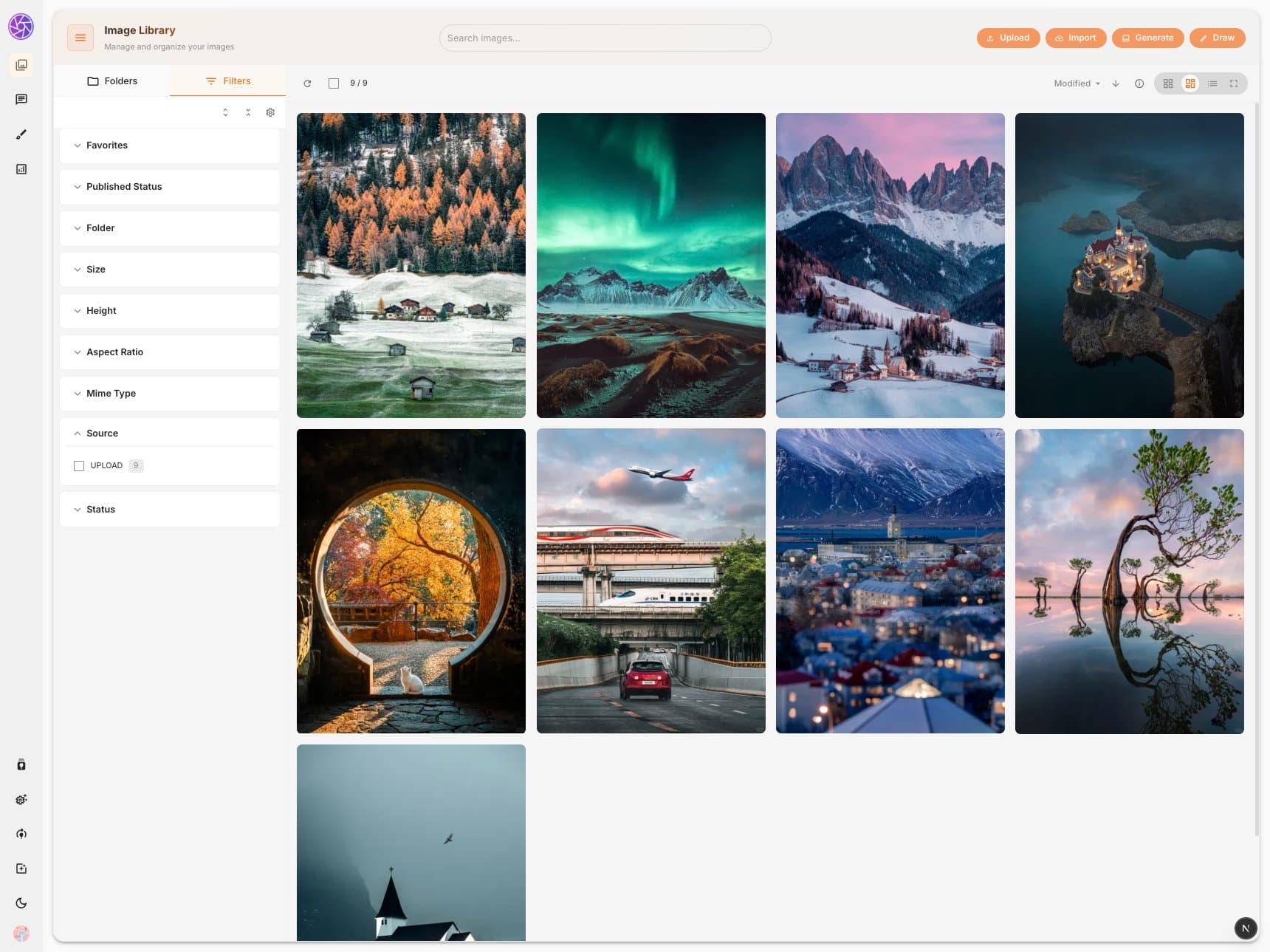
Task: Reverse sort direction arrow
Action: (x=1116, y=83)
